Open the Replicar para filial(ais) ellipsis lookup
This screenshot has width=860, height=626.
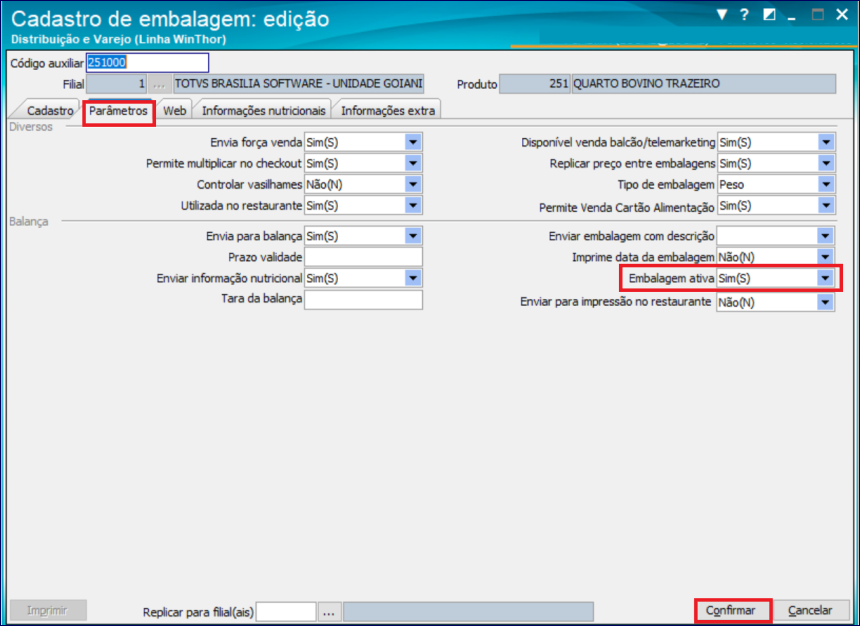(329, 612)
